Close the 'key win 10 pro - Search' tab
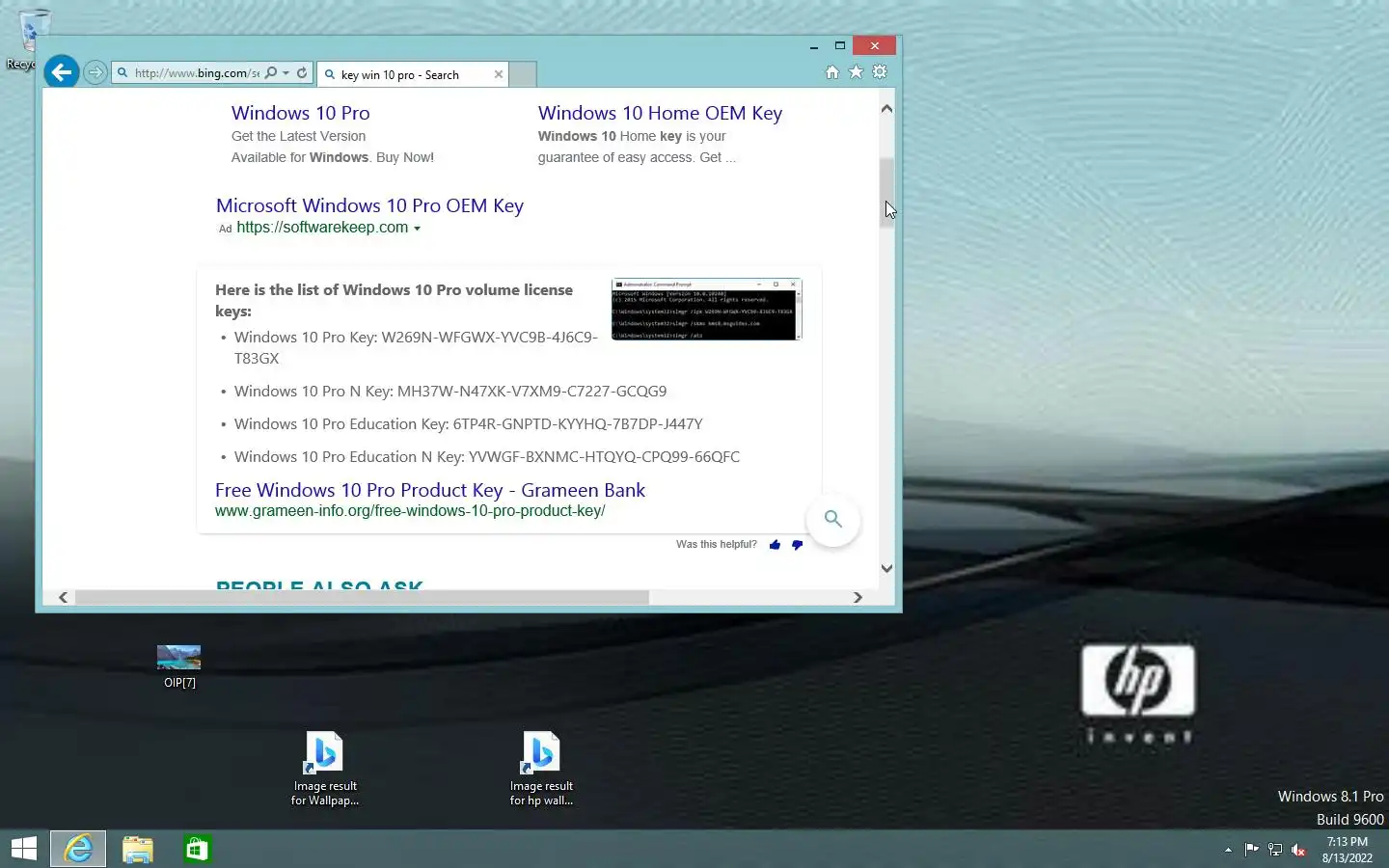This screenshot has height=868, width=1389. coord(499,74)
